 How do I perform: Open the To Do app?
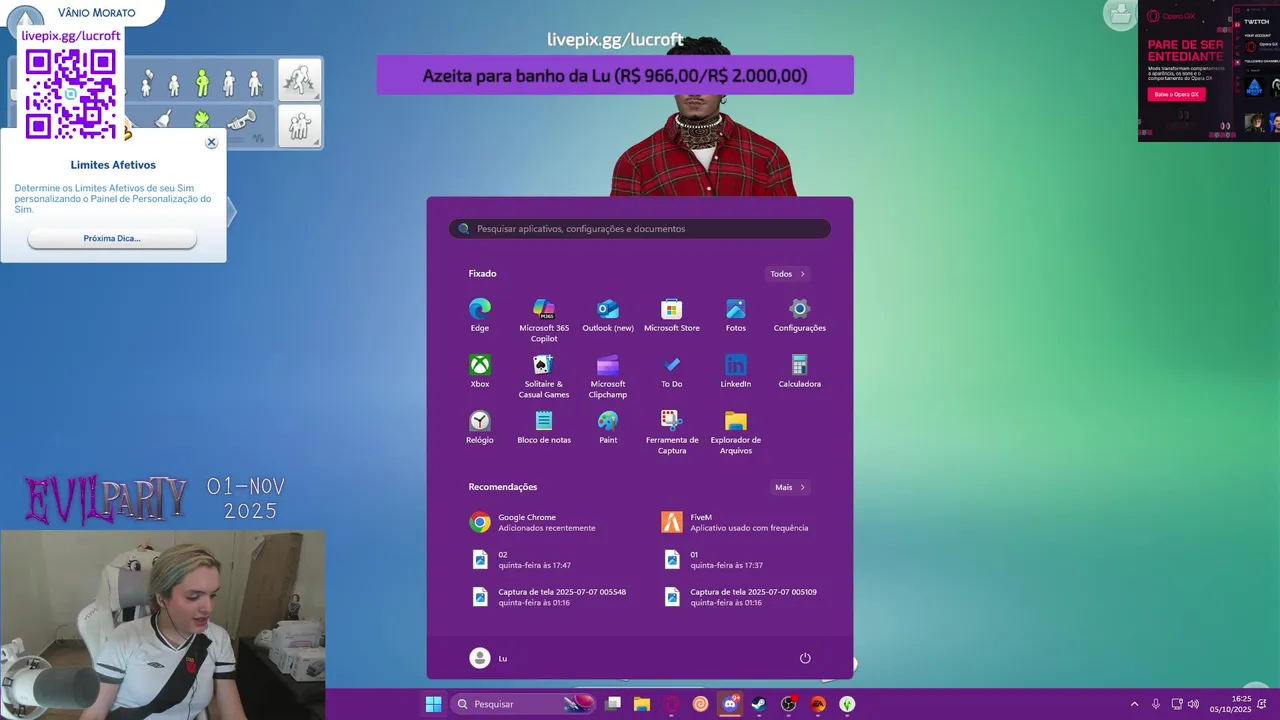coord(672,371)
